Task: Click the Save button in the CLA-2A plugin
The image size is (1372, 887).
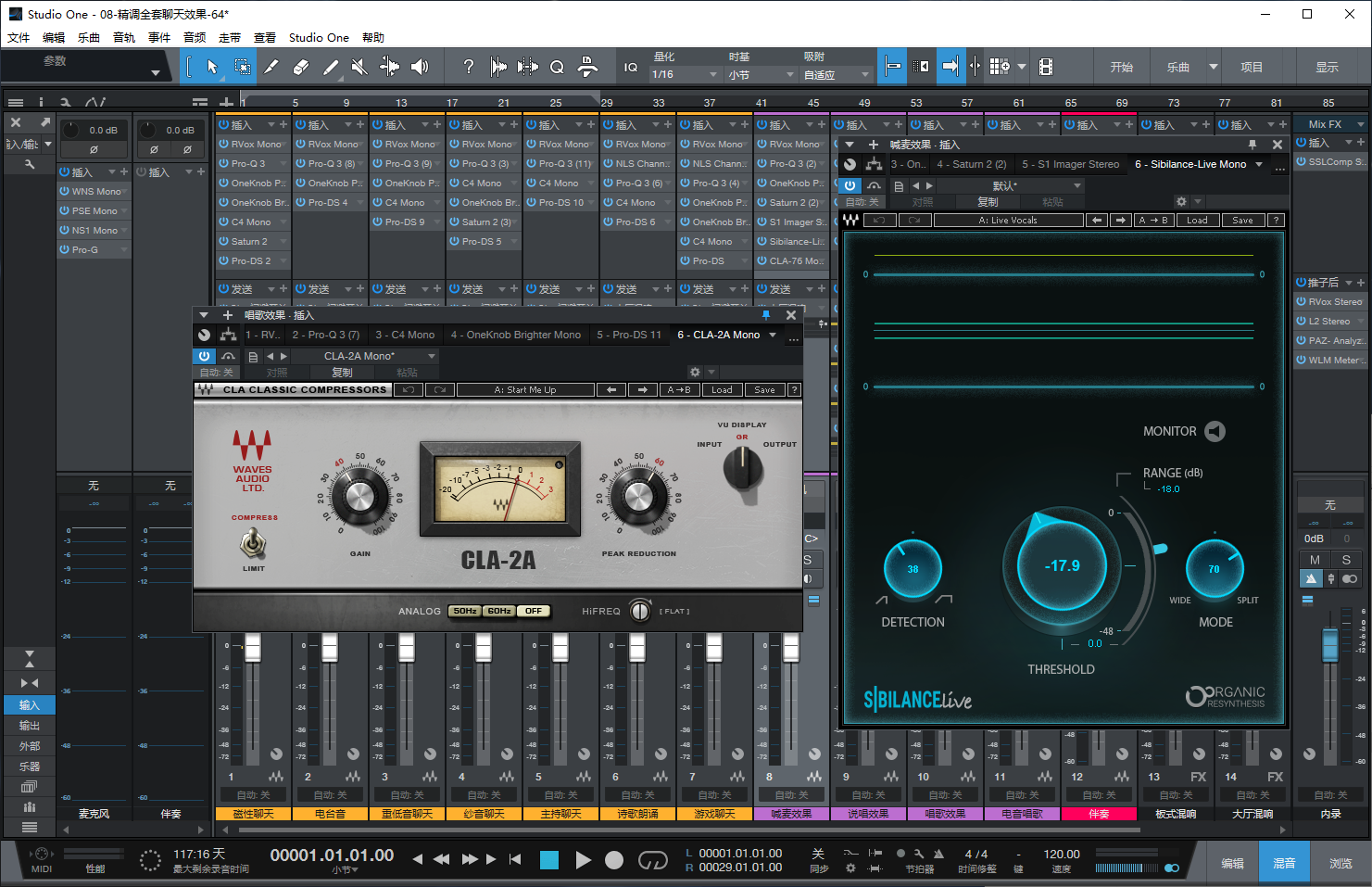Action: [764, 390]
